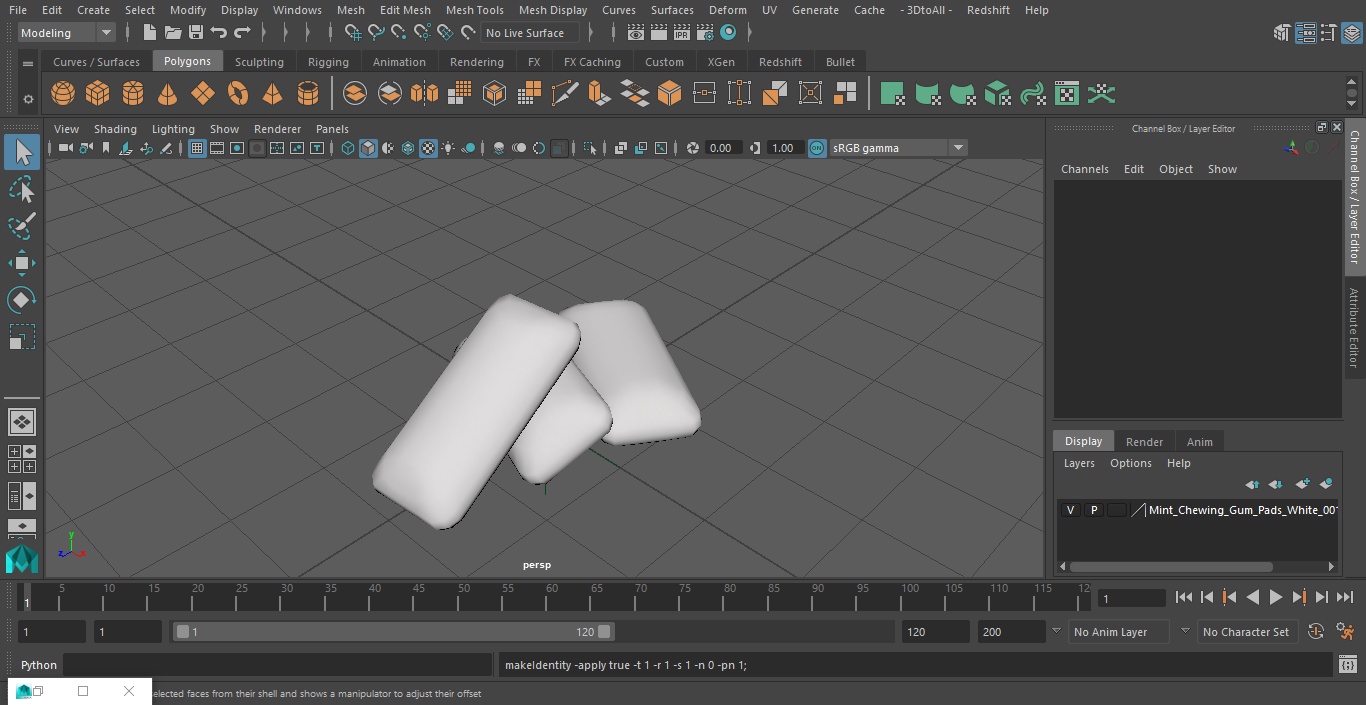Open the No Live Surface field
This screenshot has height=705, width=1366.
coord(528,33)
